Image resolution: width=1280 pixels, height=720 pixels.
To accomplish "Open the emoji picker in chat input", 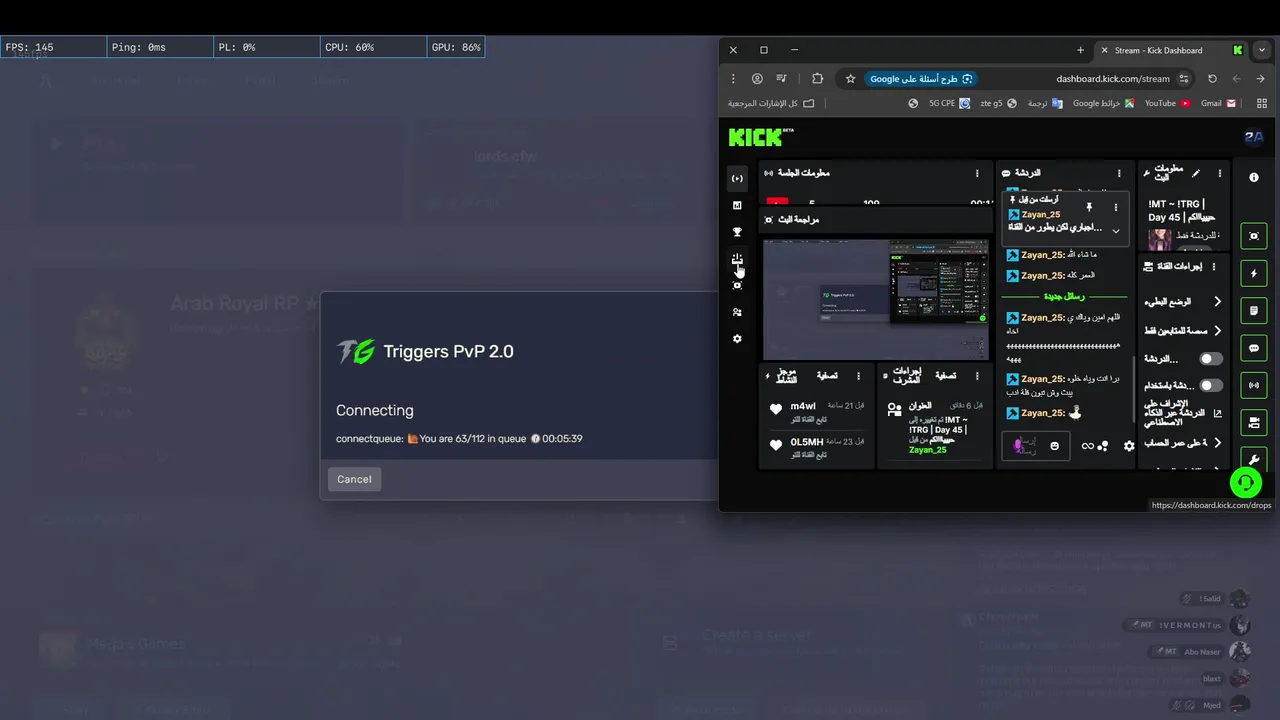I will pyautogui.click(x=1054, y=446).
